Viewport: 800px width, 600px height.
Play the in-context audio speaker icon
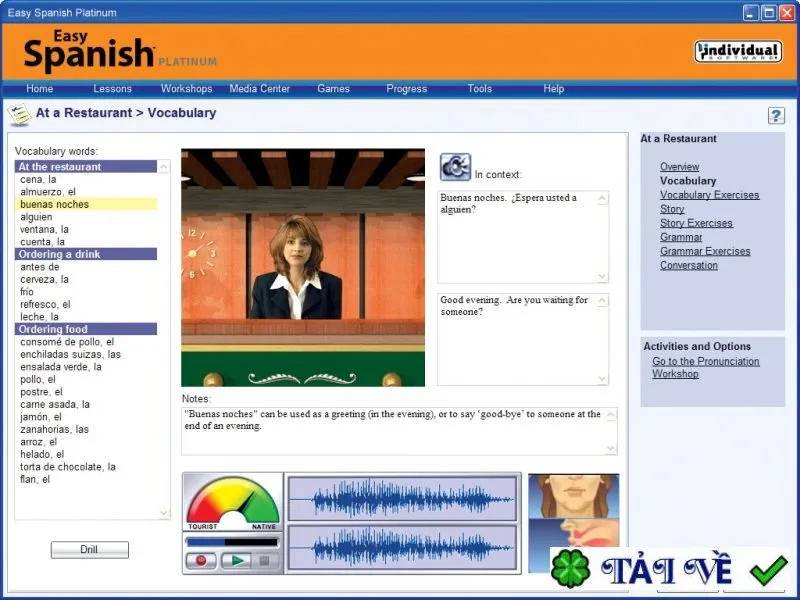(455, 167)
